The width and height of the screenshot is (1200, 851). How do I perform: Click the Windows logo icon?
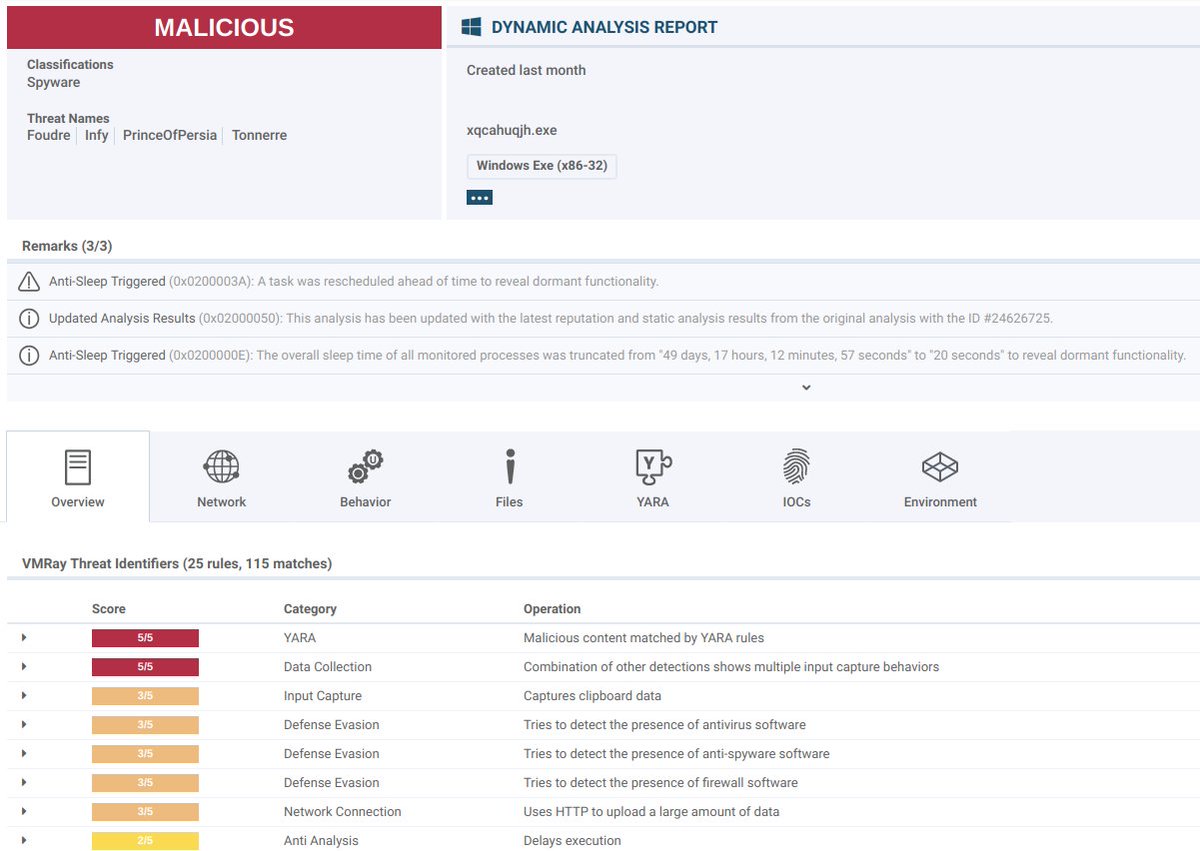(471, 27)
